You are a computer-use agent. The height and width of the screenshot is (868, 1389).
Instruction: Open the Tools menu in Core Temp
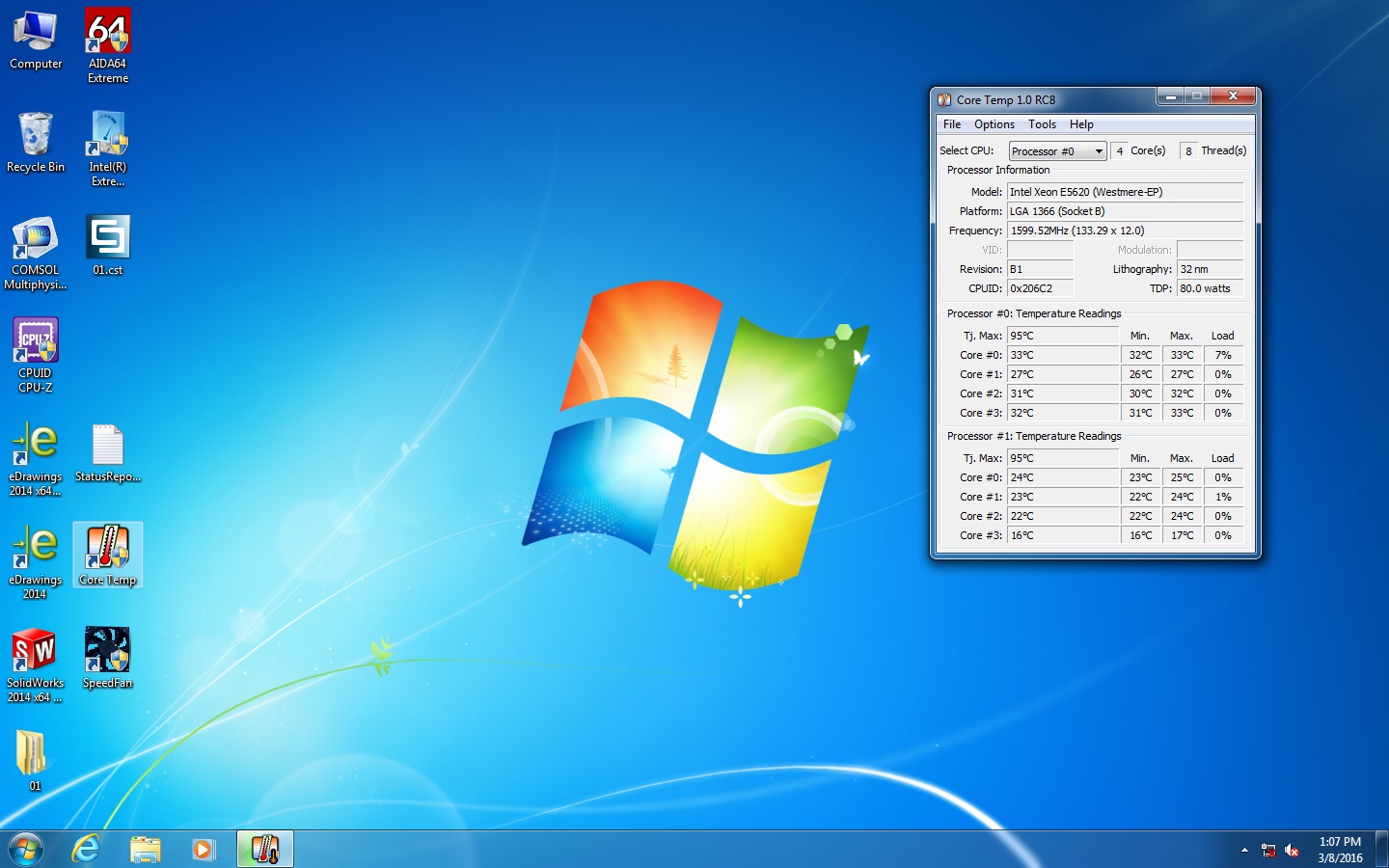point(1042,124)
